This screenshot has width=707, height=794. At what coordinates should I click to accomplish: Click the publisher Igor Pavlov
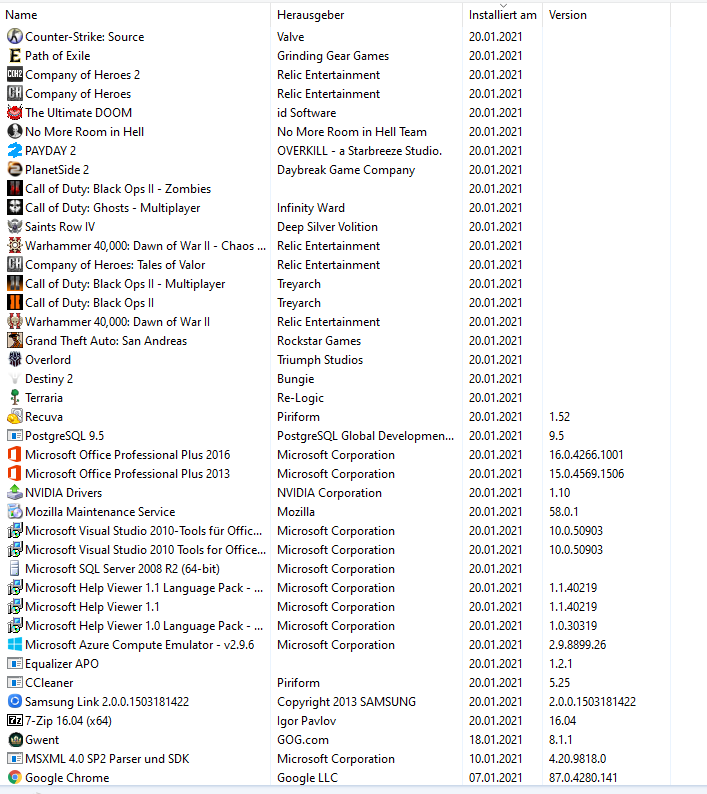[x=306, y=721]
